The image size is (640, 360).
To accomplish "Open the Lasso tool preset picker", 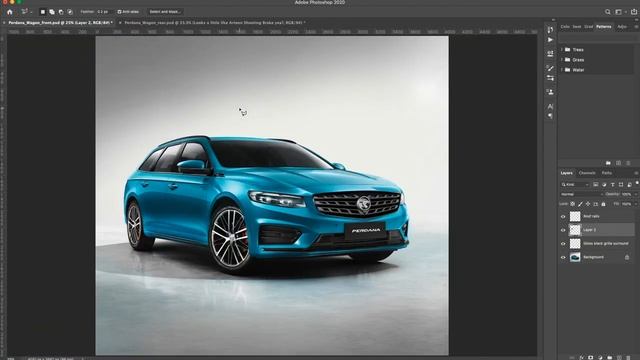I will tap(27, 12).
